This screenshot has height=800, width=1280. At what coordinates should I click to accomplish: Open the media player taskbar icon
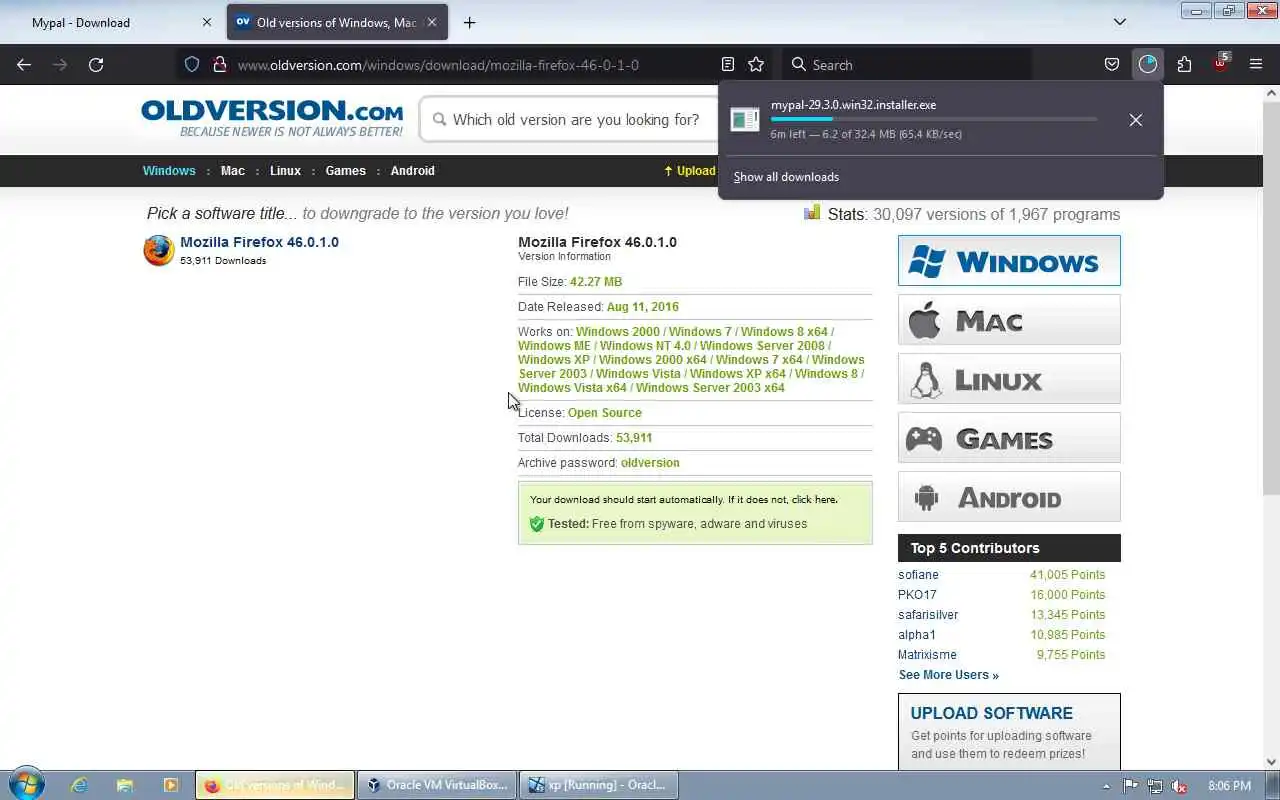click(x=170, y=785)
